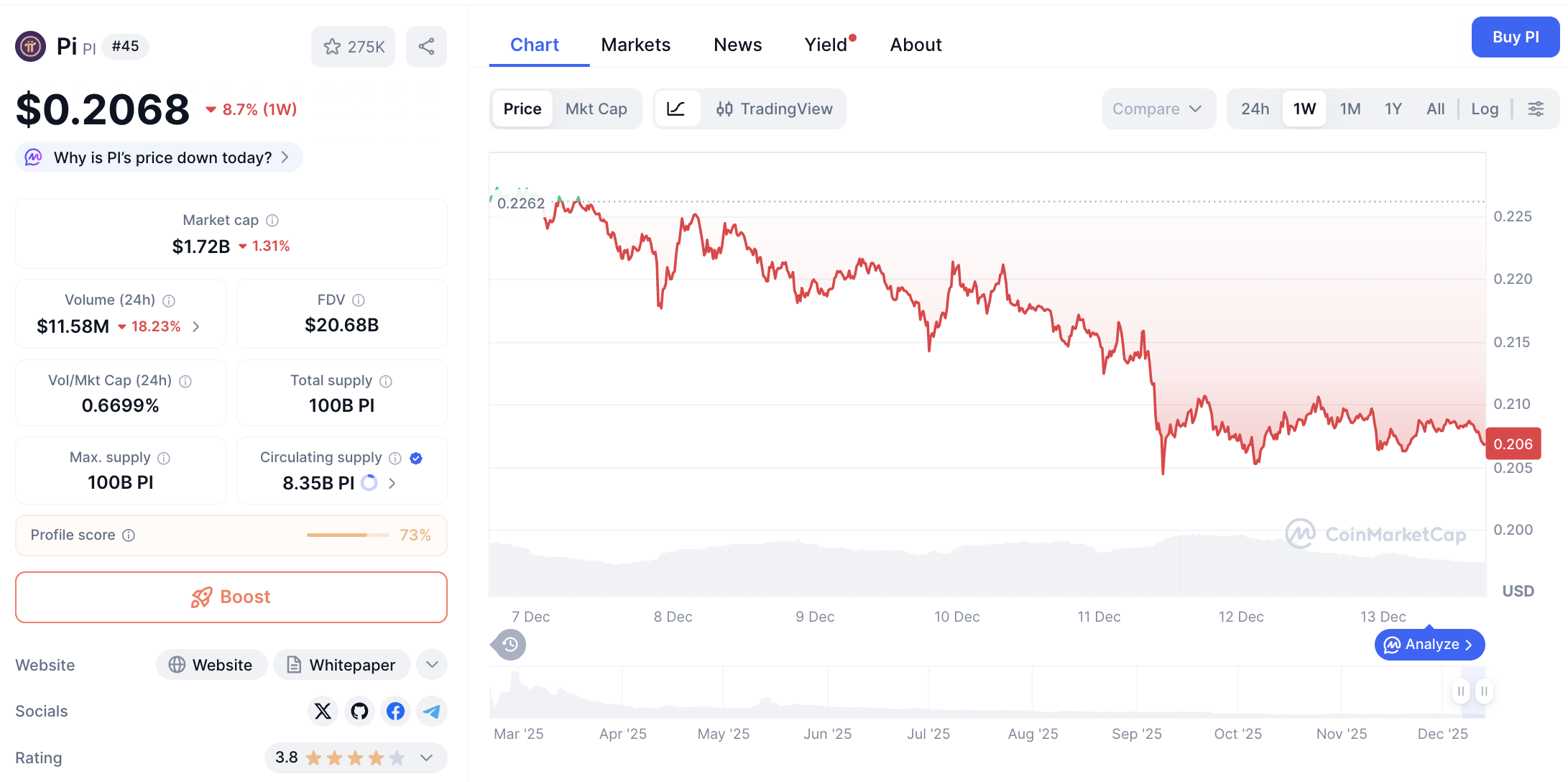Enable Log scale on the chart
This screenshot has width=1568, height=782.
[1484, 109]
